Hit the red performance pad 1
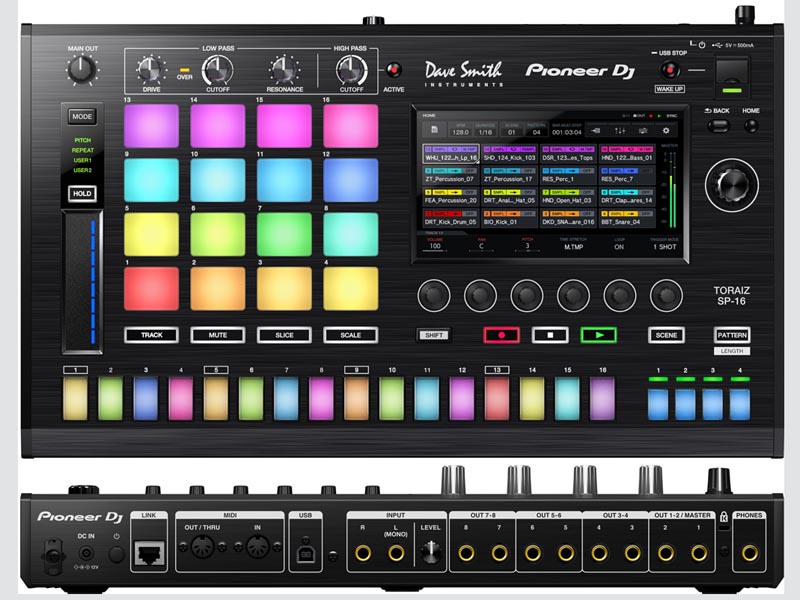Screen dimensions: 800x600 point(151,289)
